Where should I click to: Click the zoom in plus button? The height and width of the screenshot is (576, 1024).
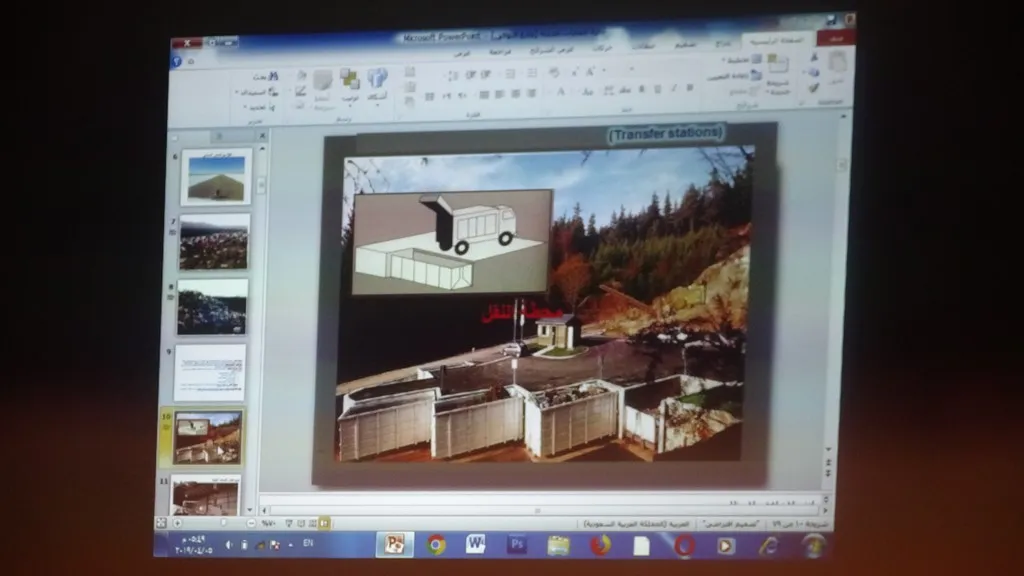click(178, 523)
